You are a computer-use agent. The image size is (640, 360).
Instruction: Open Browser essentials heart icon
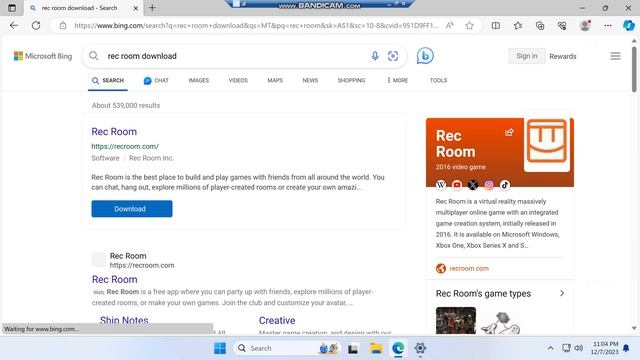point(562,25)
